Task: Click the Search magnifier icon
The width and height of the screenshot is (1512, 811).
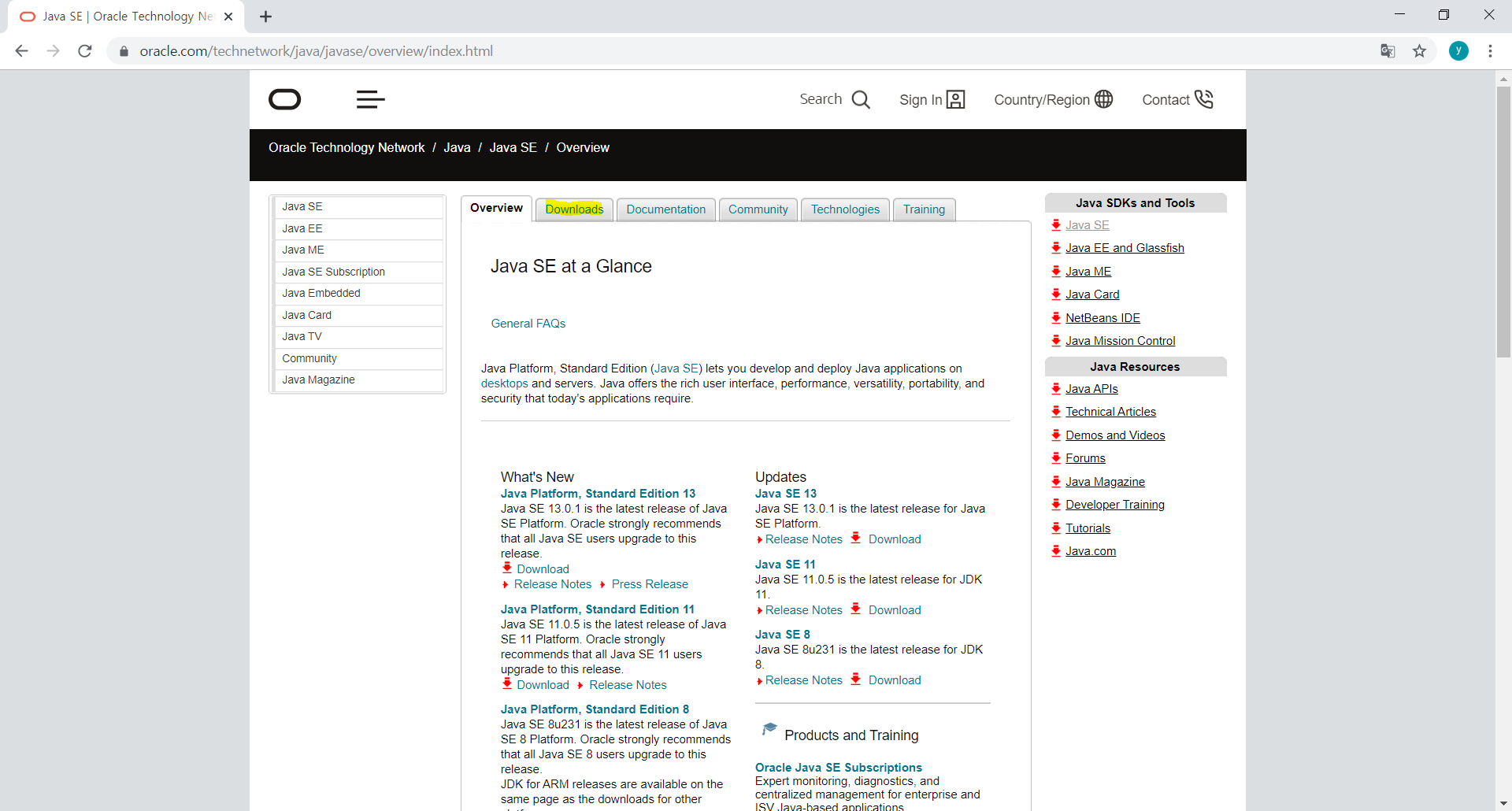Action: (861, 99)
